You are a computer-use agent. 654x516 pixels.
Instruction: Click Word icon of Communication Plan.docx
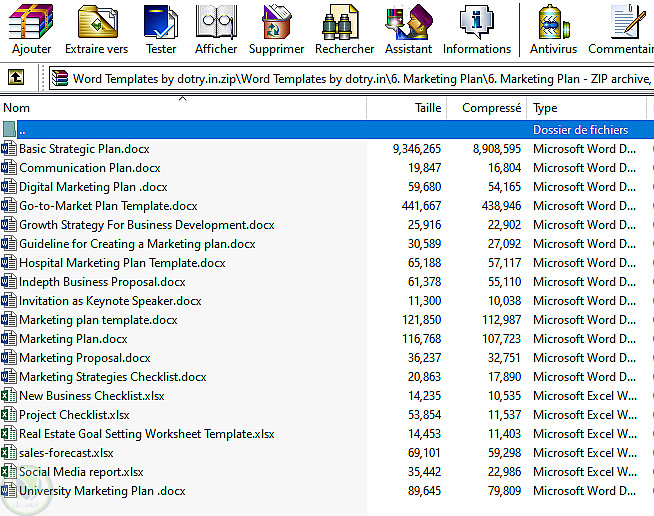point(9,167)
